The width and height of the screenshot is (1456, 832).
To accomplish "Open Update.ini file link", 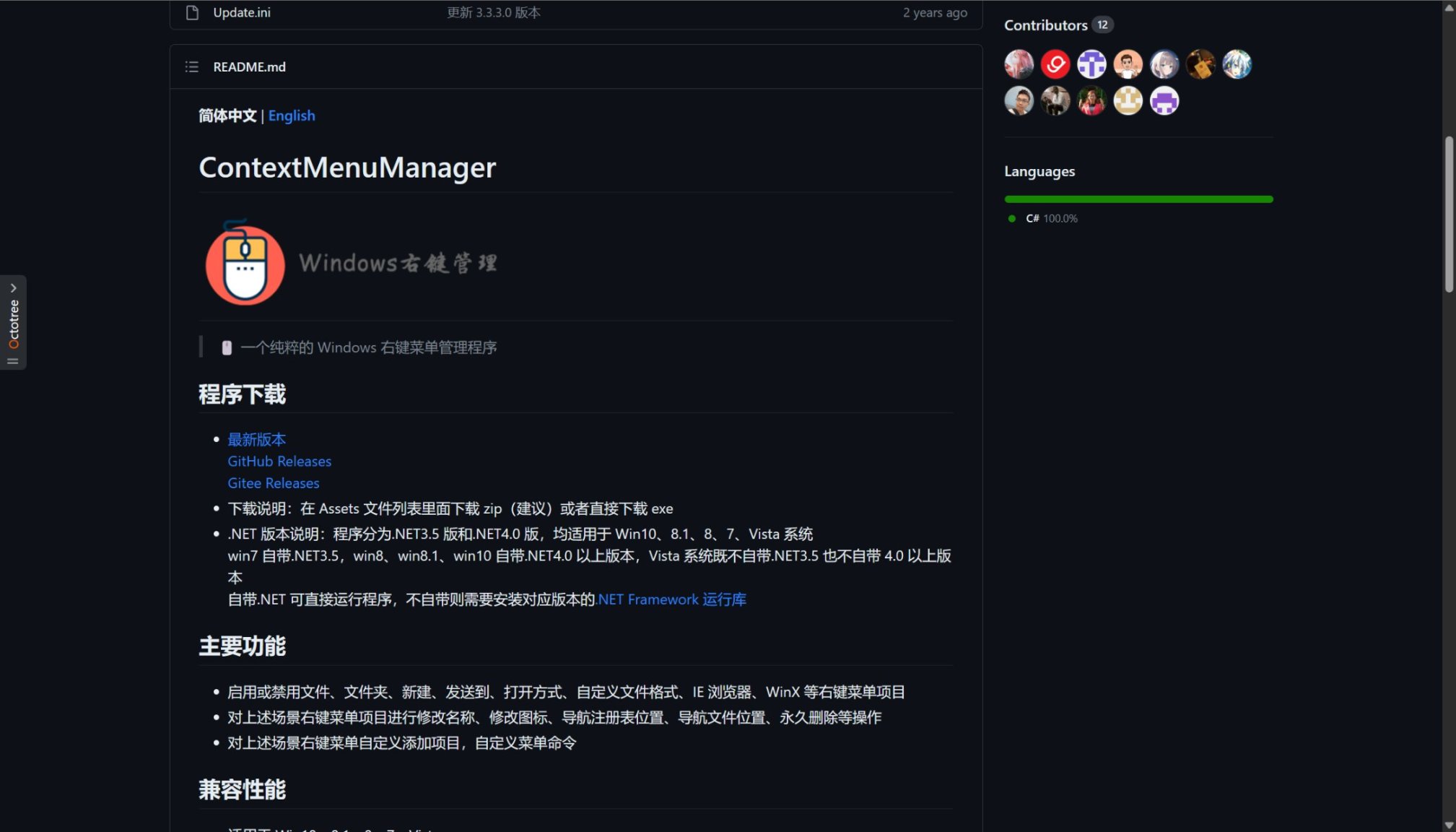I will click(x=242, y=12).
